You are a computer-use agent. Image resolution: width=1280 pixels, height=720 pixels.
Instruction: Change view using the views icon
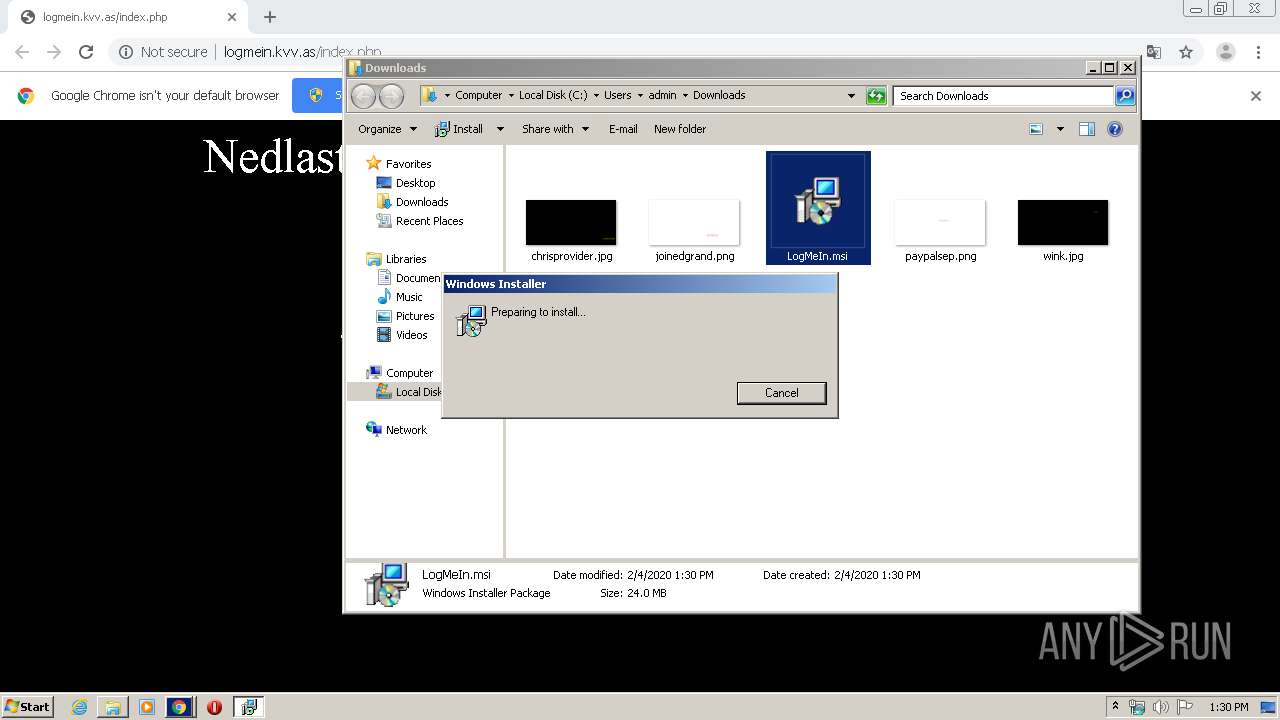1036,129
